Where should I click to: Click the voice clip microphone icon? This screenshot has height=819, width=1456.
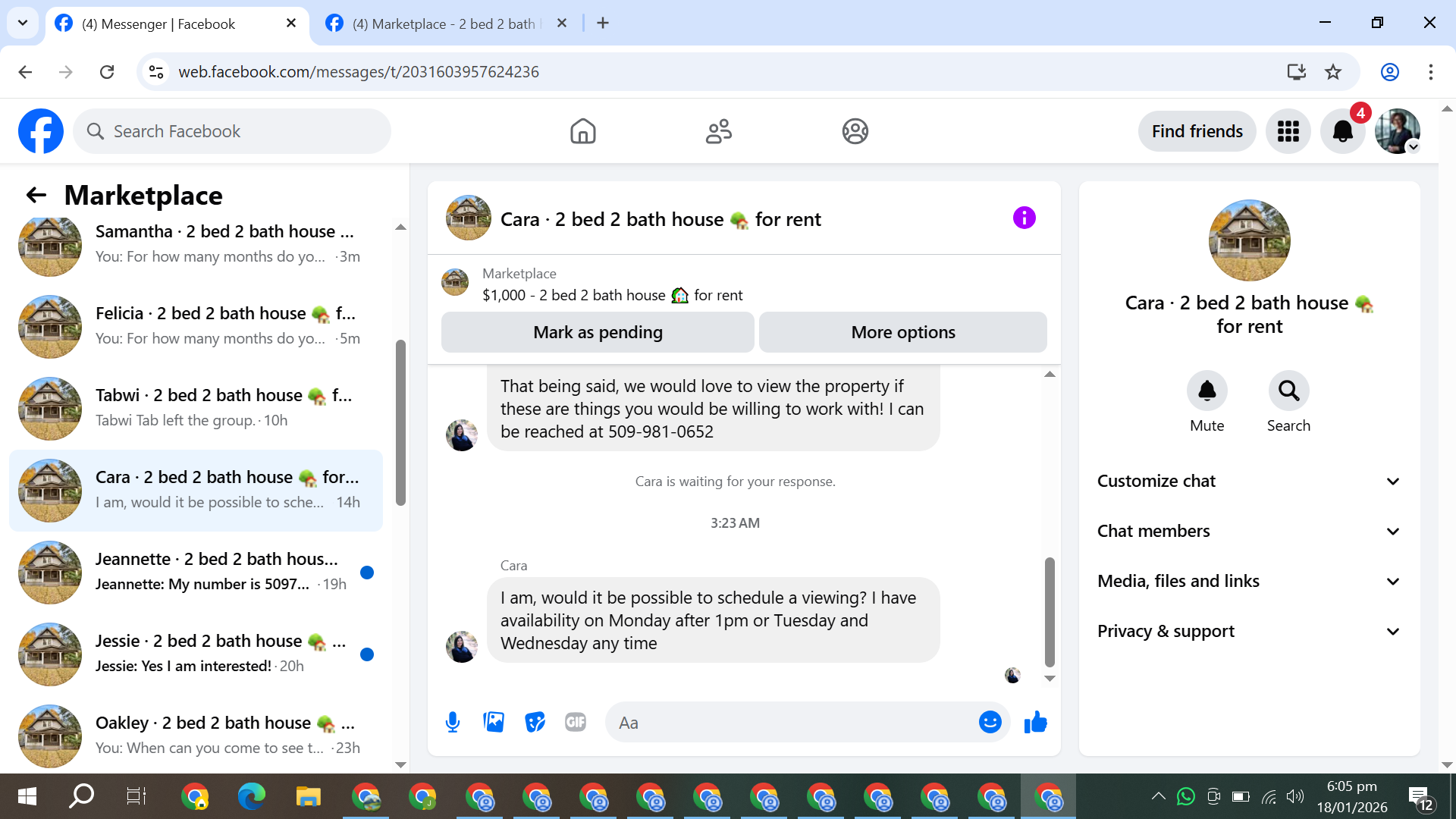453,722
